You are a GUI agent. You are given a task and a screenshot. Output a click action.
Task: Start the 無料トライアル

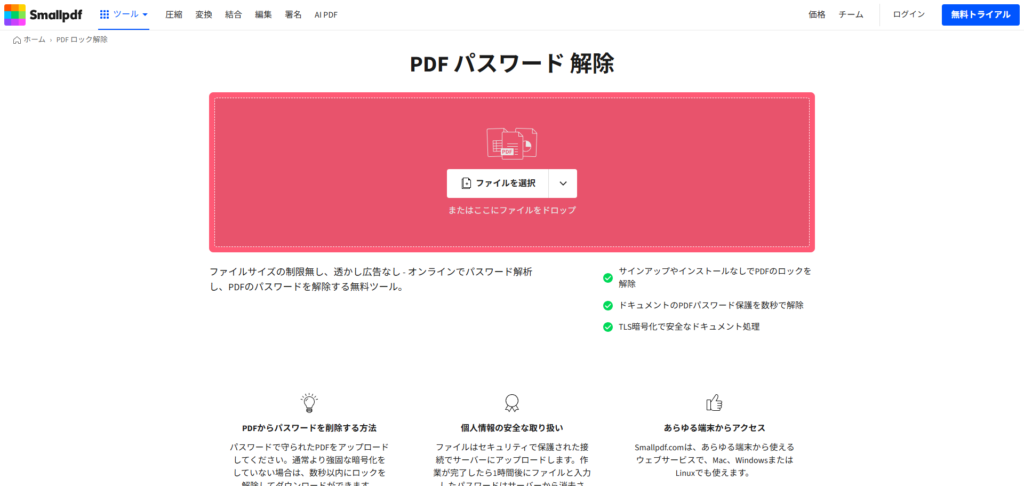[x=980, y=14]
